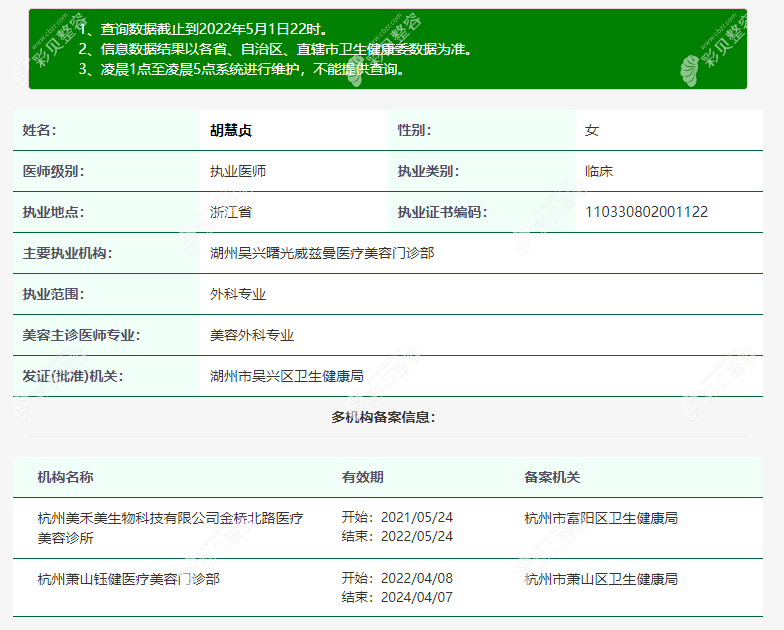
Task: Click the 有效期 column header
Action: pyautogui.click(x=362, y=478)
